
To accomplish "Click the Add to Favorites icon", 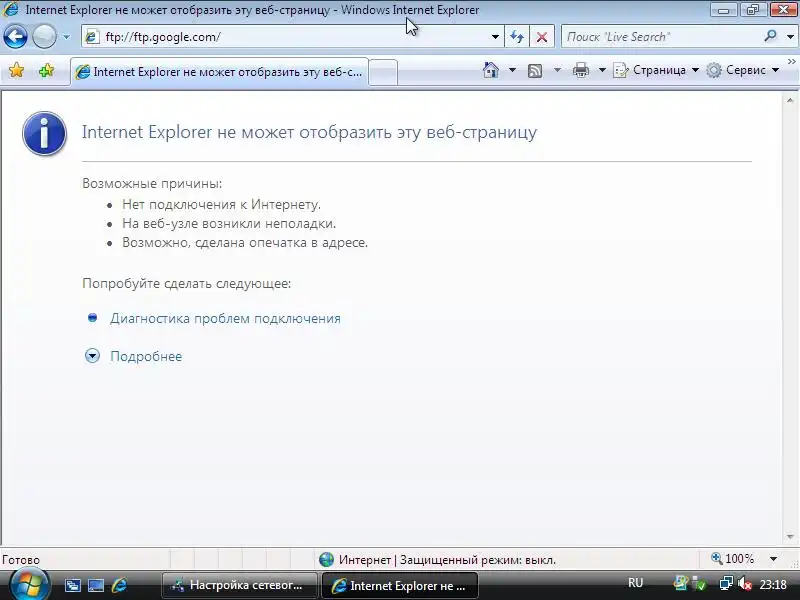I will (46, 70).
